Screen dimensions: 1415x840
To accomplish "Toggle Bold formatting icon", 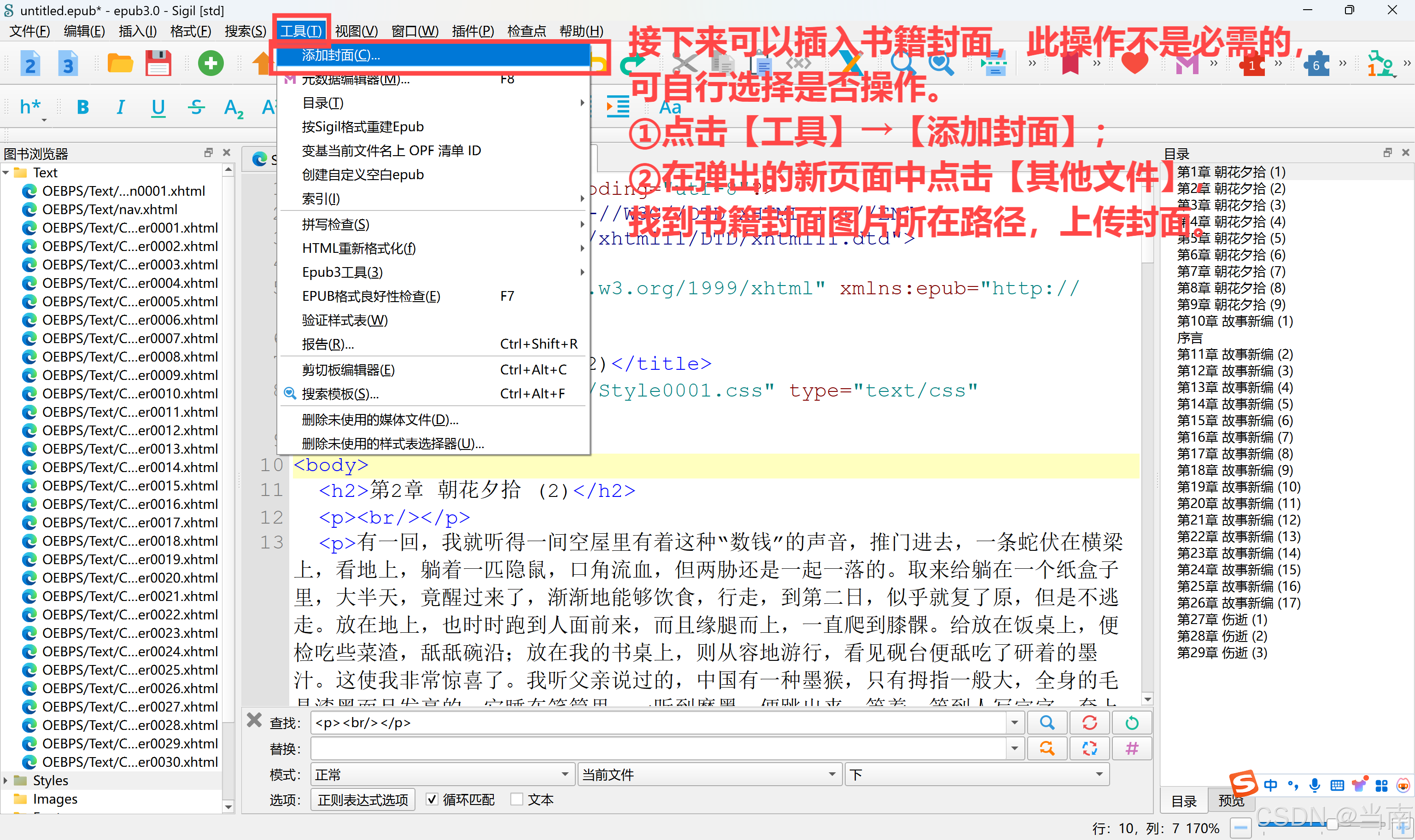I will 82,107.
